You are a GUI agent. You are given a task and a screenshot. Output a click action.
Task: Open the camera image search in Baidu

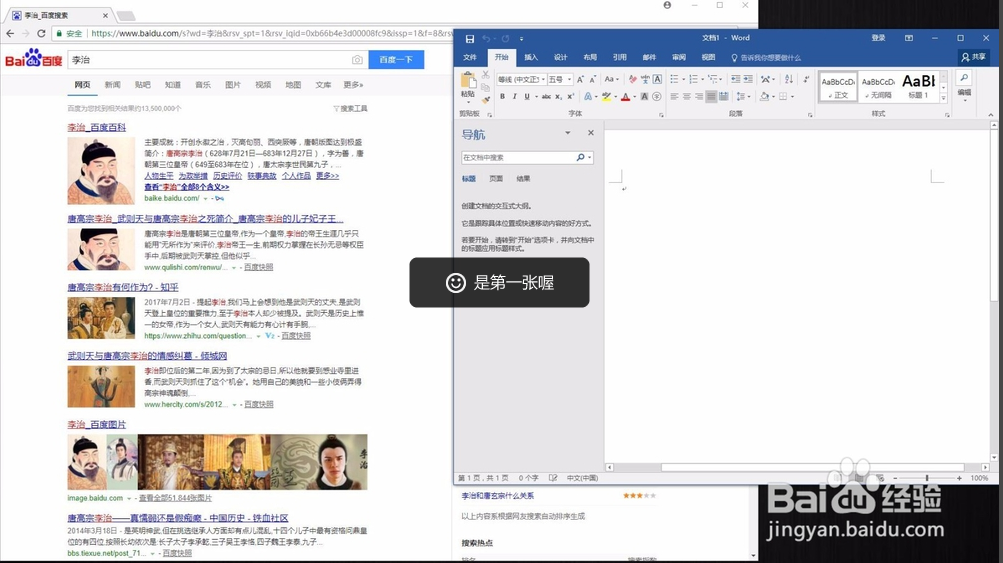pos(357,59)
